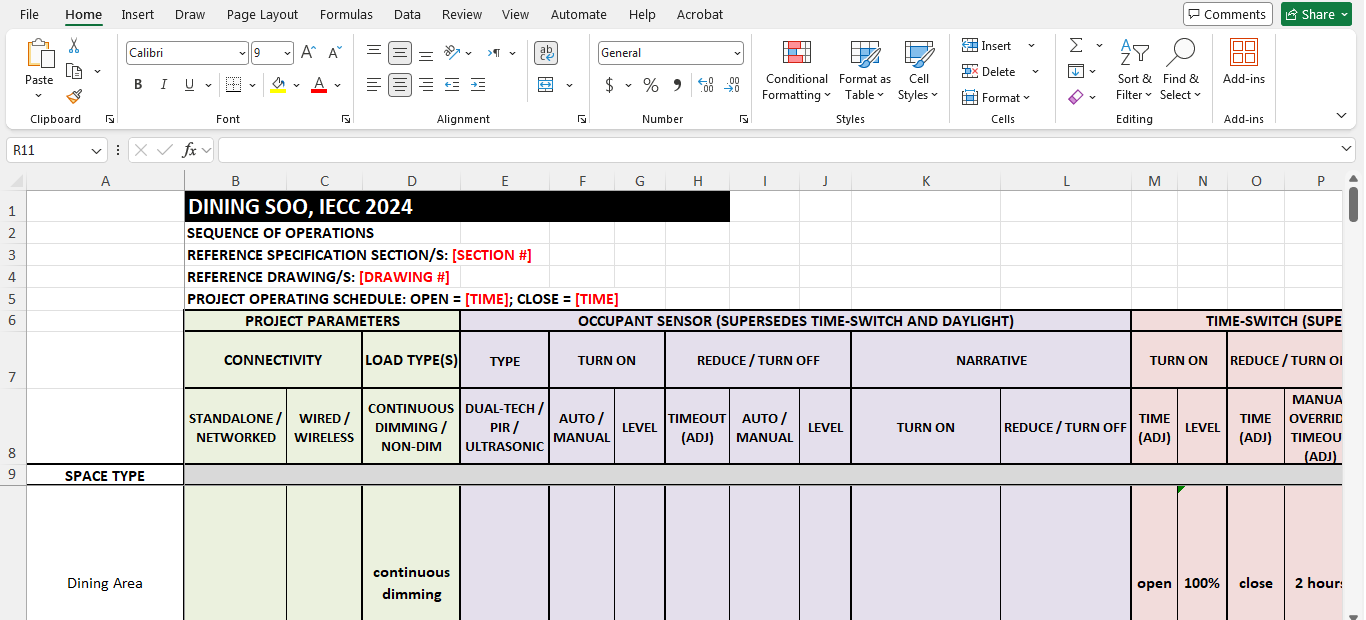Toggle Merge & Center
The width and height of the screenshot is (1366, 620).
coord(545,86)
